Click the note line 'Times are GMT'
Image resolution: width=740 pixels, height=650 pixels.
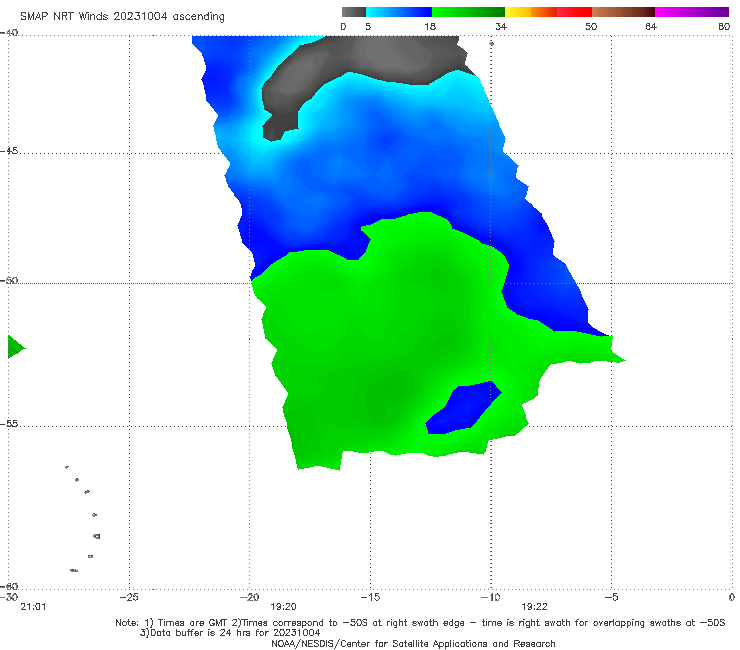(193, 623)
